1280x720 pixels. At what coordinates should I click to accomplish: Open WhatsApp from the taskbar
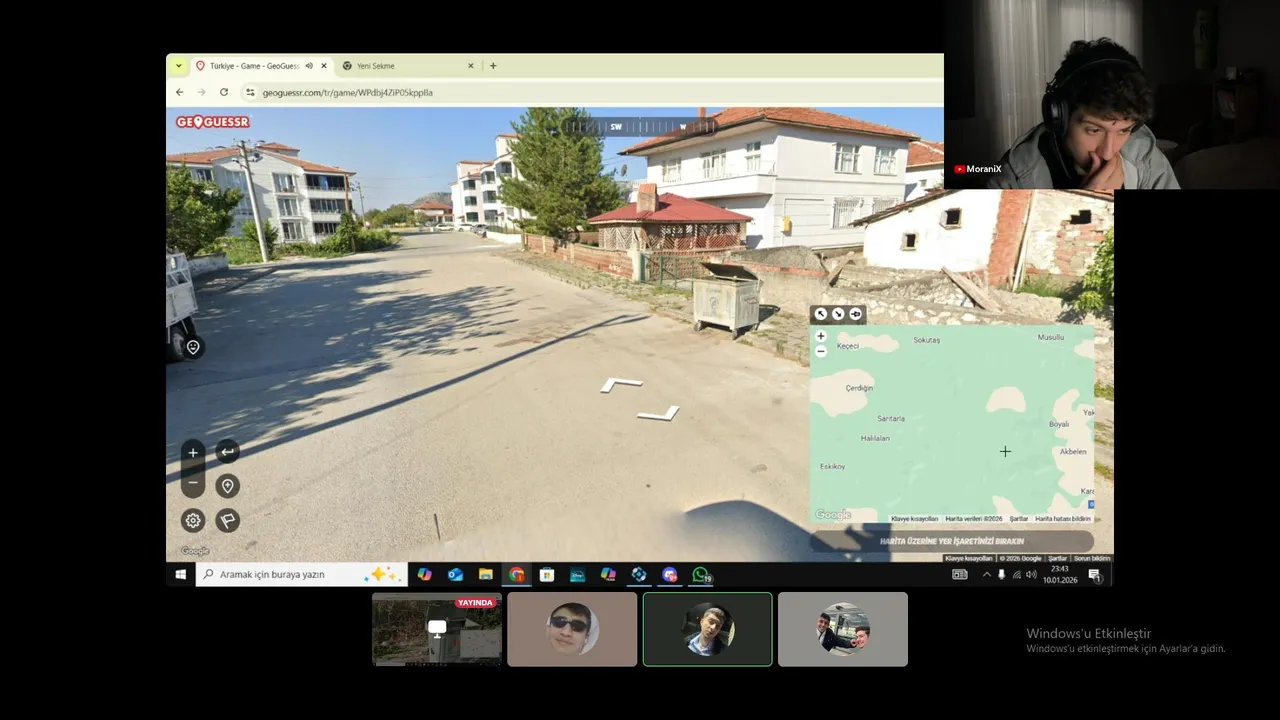tap(700, 574)
